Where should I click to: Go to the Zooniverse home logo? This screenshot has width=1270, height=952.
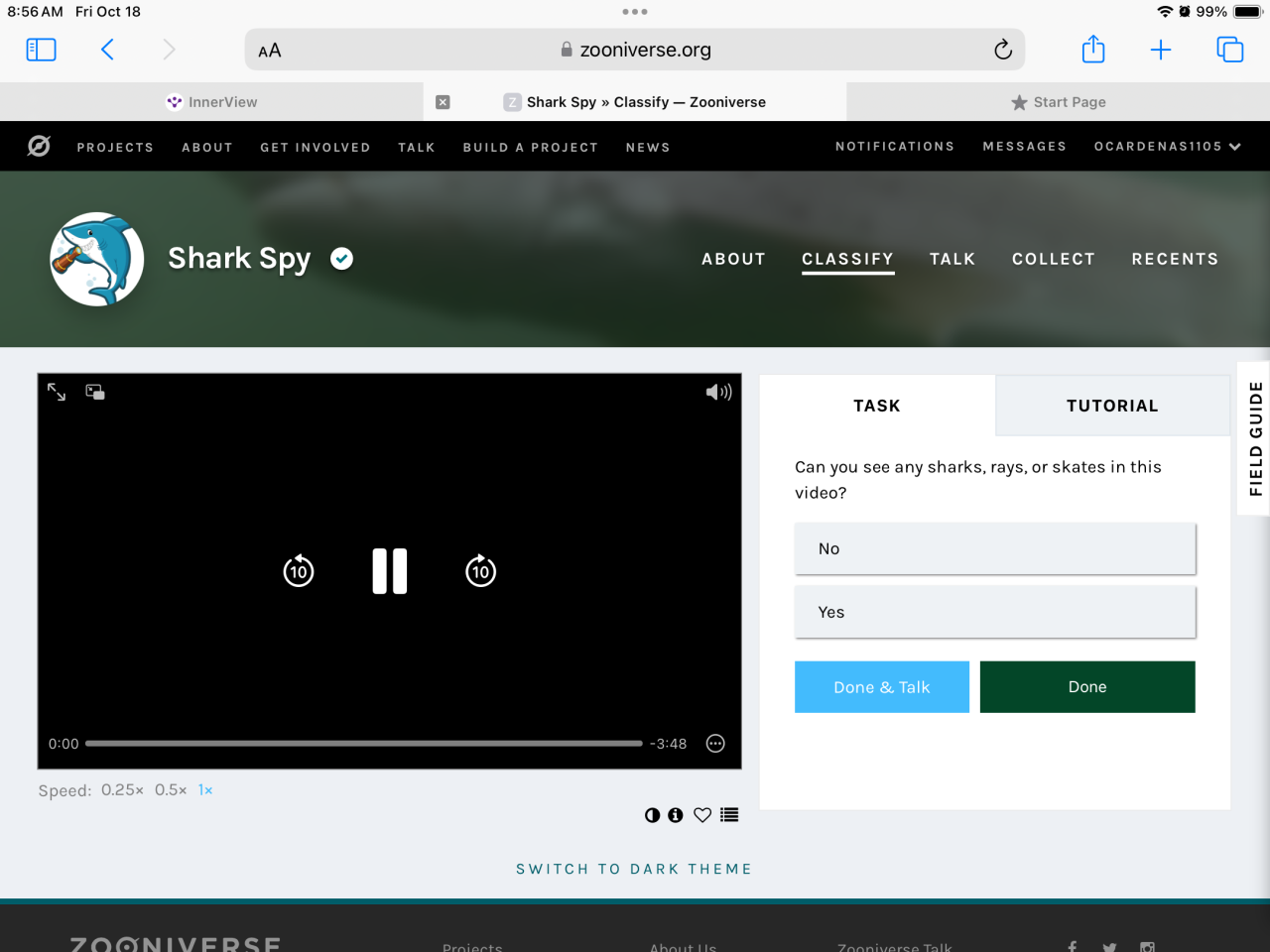tap(39, 147)
